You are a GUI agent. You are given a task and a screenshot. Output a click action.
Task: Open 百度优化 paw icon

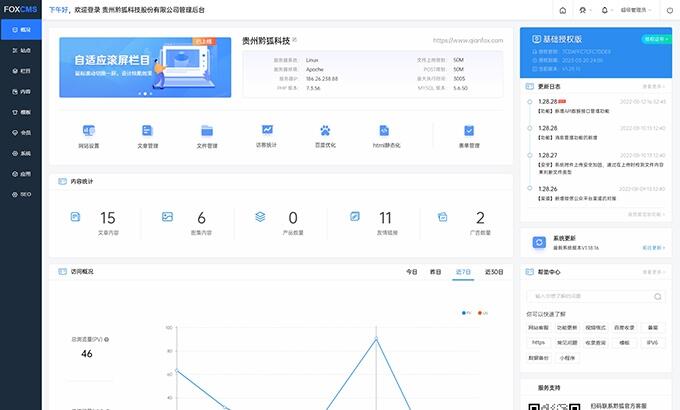[325, 131]
